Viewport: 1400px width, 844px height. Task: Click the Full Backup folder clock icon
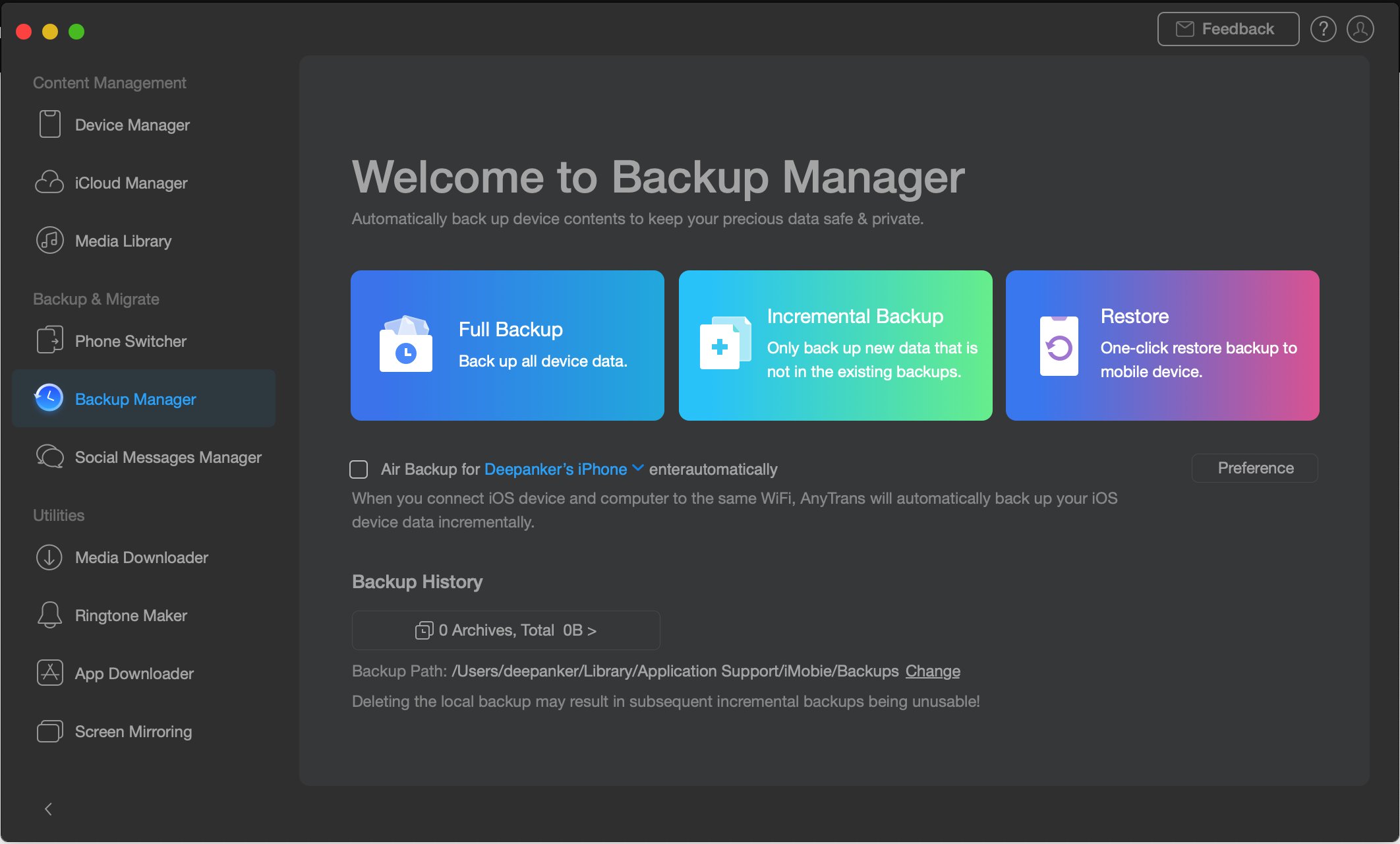pyautogui.click(x=406, y=344)
